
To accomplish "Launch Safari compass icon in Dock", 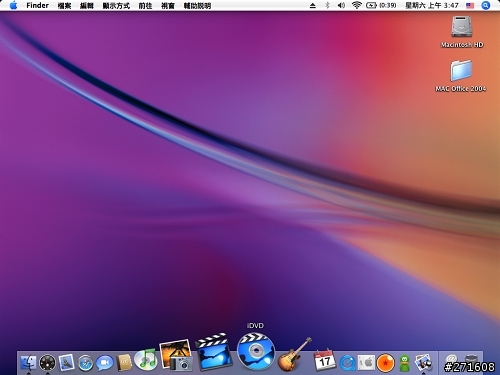I will [85, 363].
